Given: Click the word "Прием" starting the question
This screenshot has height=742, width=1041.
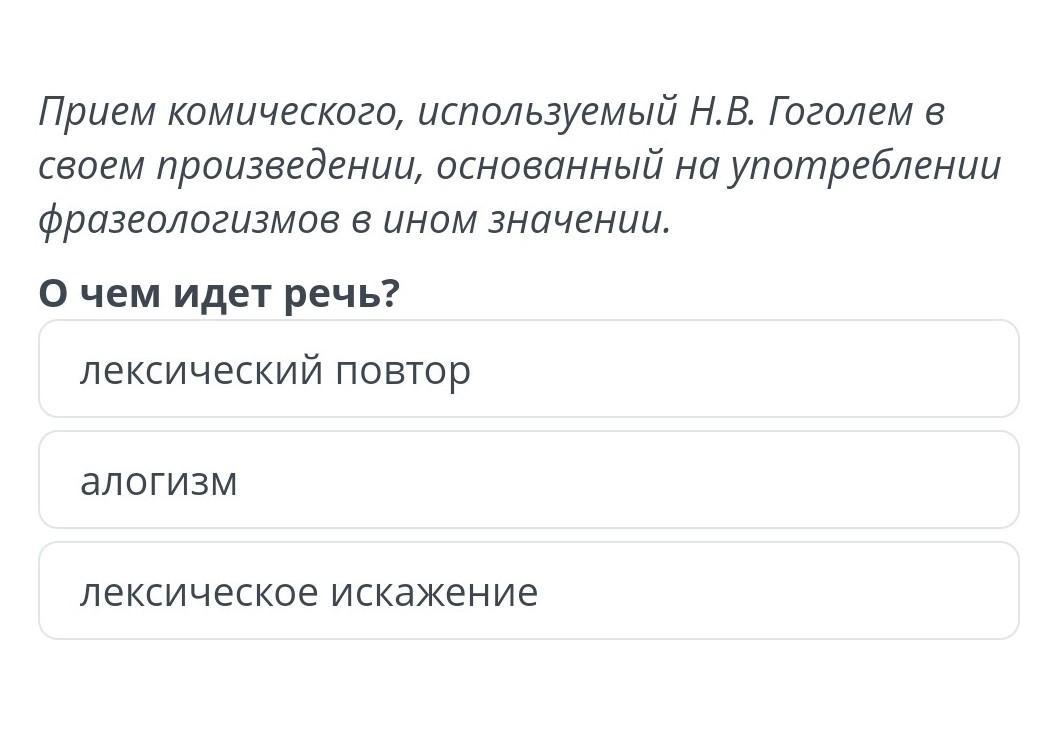Looking at the screenshot, I should [x=97, y=112].
